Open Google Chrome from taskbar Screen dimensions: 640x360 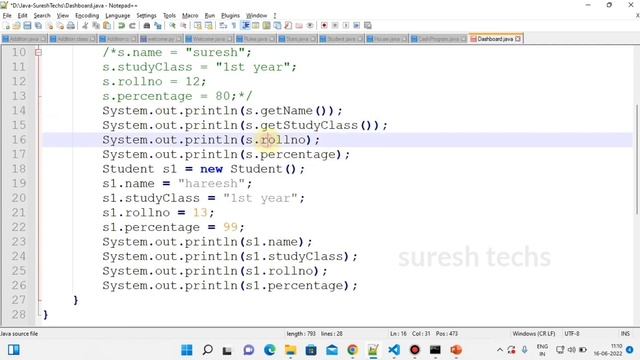click(x=353, y=350)
